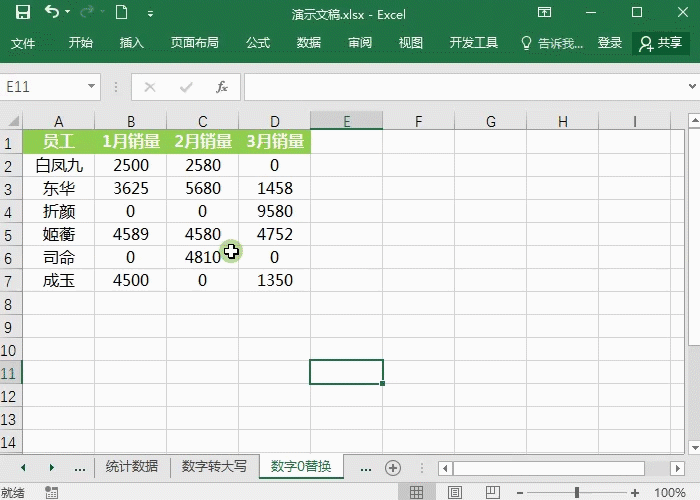The width and height of the screenshot is (700, 500).
Task: Select the cell with value 4752
Action: tap(275, 234)
